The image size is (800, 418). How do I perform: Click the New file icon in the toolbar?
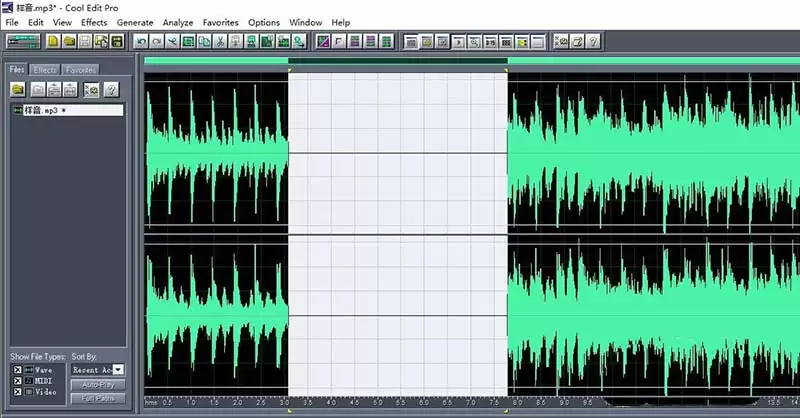53,41
